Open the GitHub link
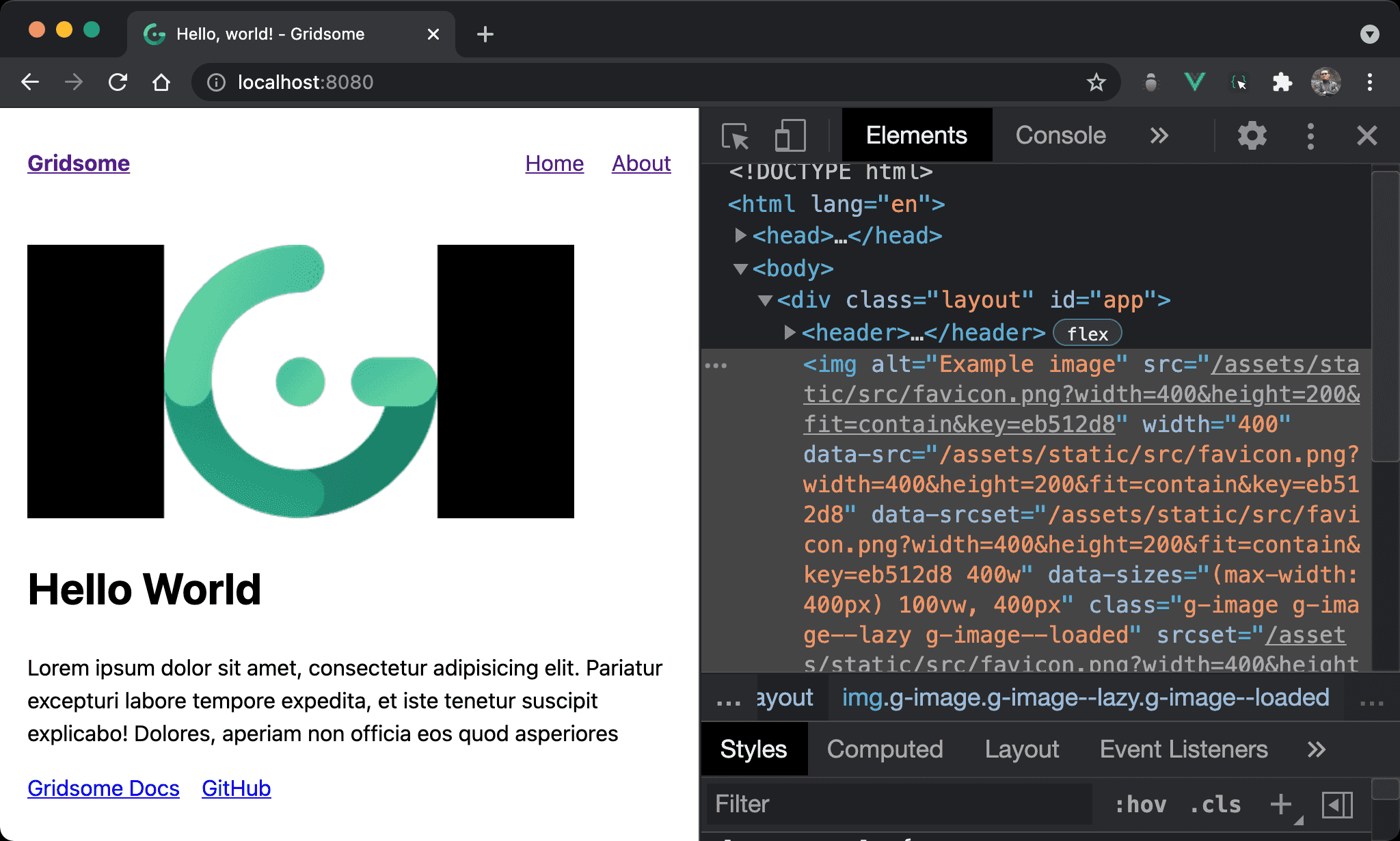The width and height of the screenshot is (1400, 841). (x=237, y=788)
